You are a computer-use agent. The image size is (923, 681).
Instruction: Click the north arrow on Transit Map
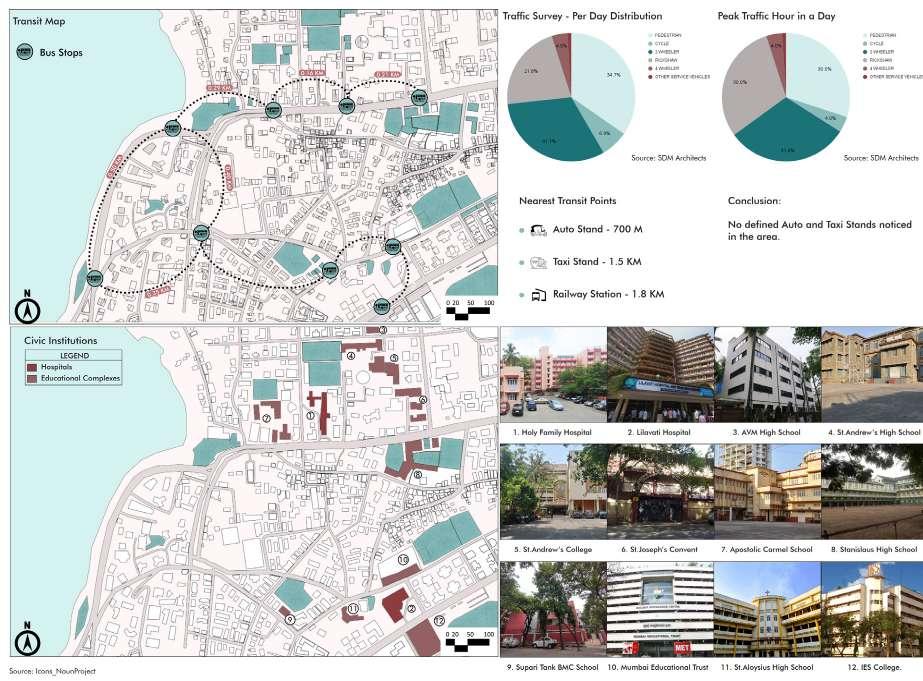28,306
